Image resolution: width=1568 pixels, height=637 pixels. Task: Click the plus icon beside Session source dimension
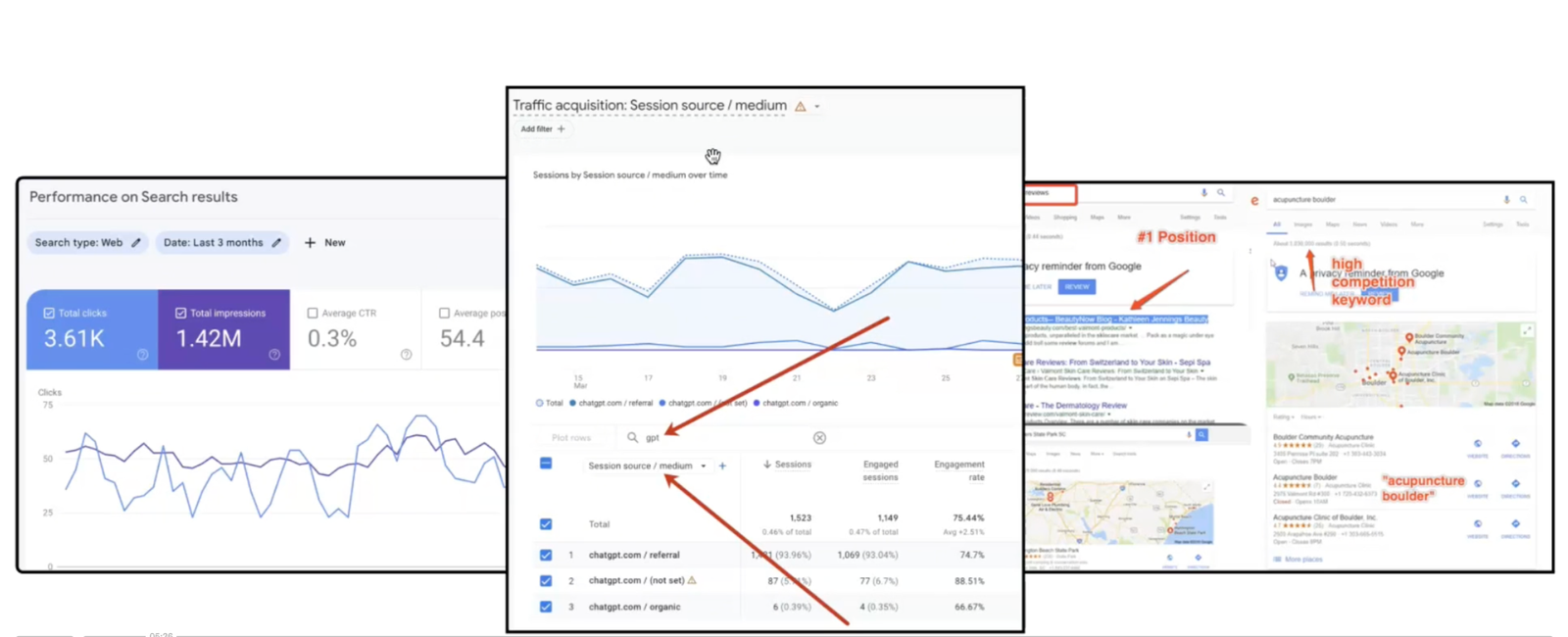(x=722, y=466)
